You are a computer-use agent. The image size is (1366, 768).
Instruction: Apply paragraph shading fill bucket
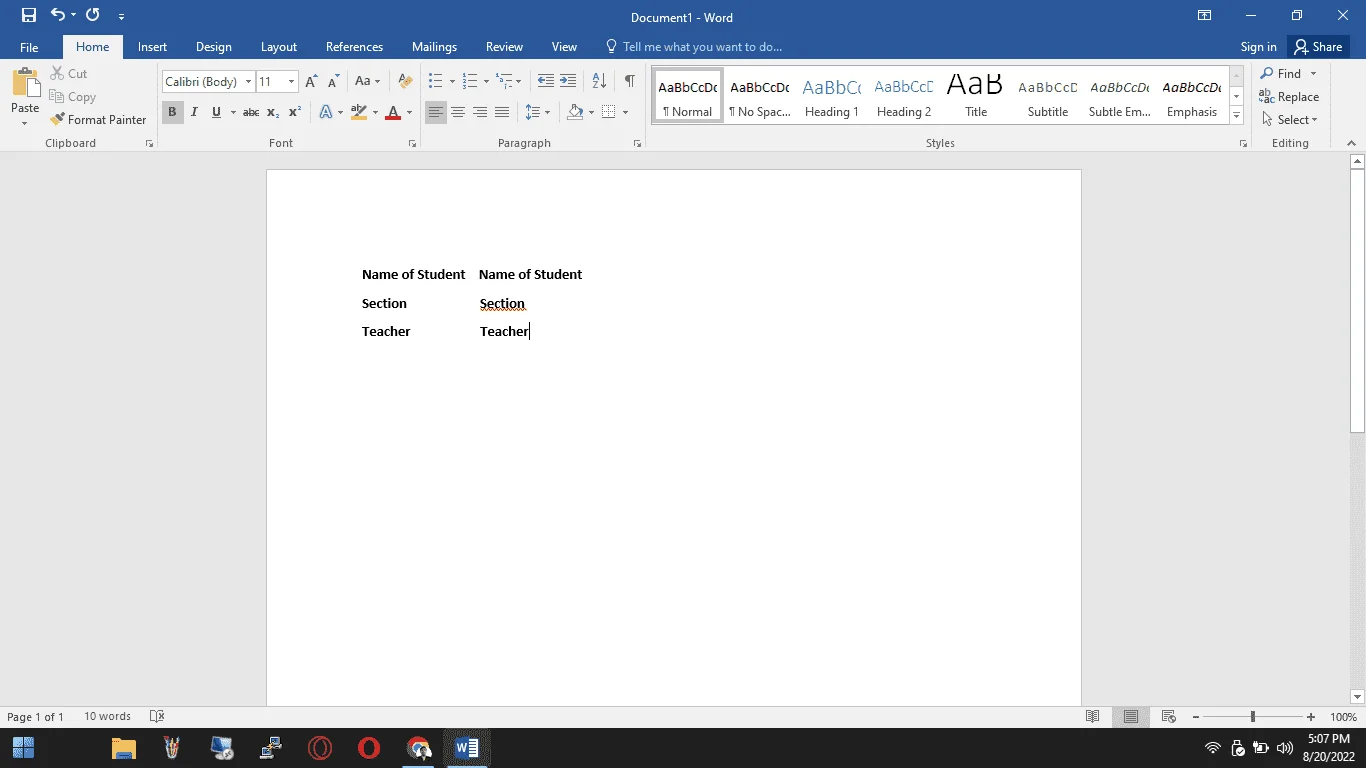(575, 112)
